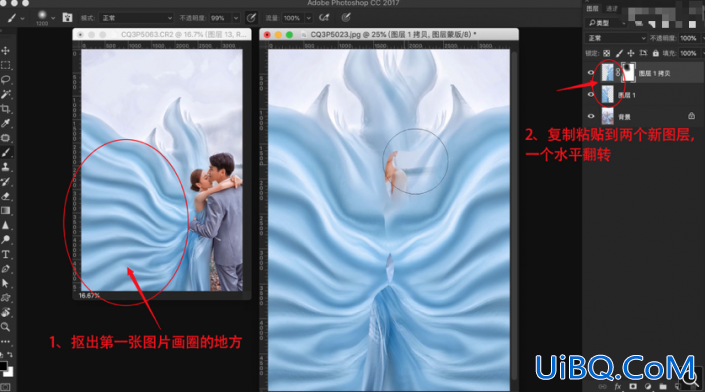Open the brush blend mode 正常 dropdown

(x=137, y=18)
